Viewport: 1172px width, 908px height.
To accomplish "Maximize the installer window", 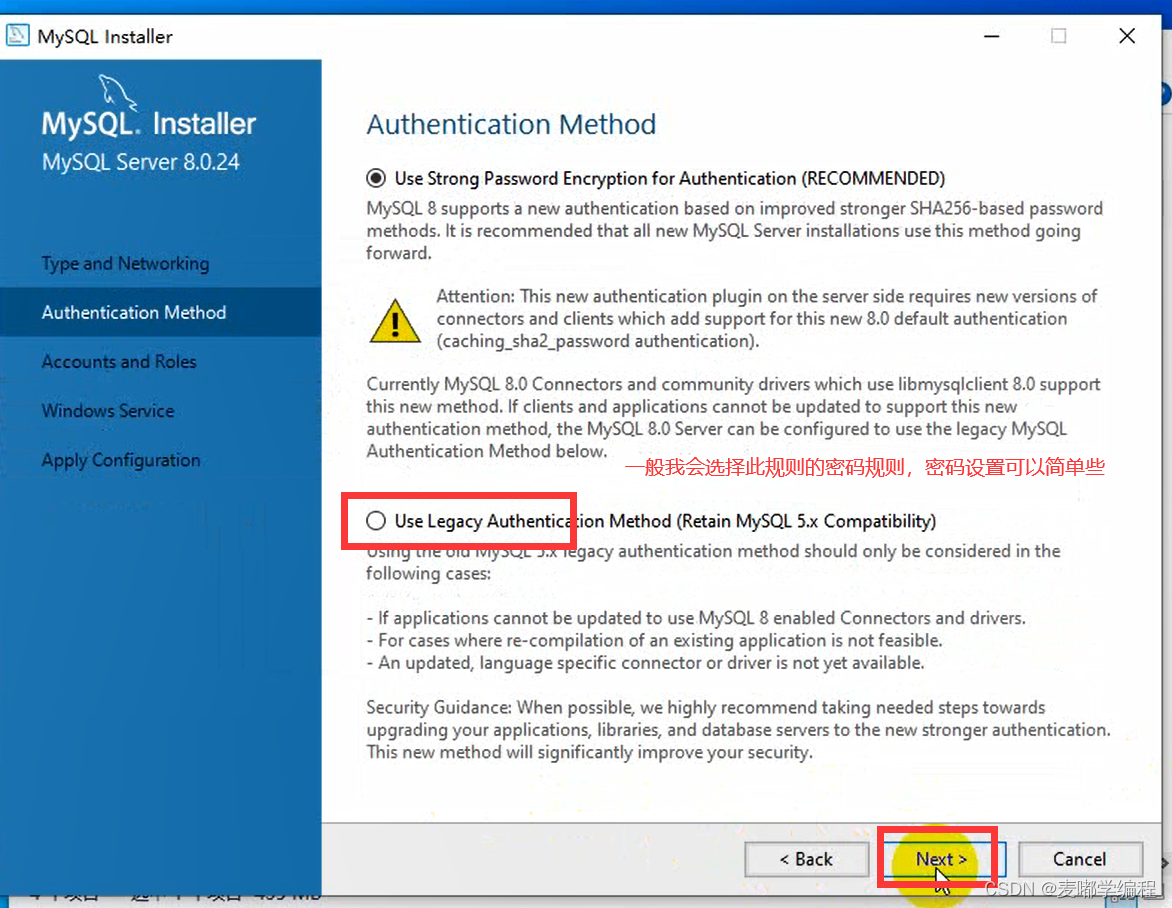I will tap(1058, 36).
